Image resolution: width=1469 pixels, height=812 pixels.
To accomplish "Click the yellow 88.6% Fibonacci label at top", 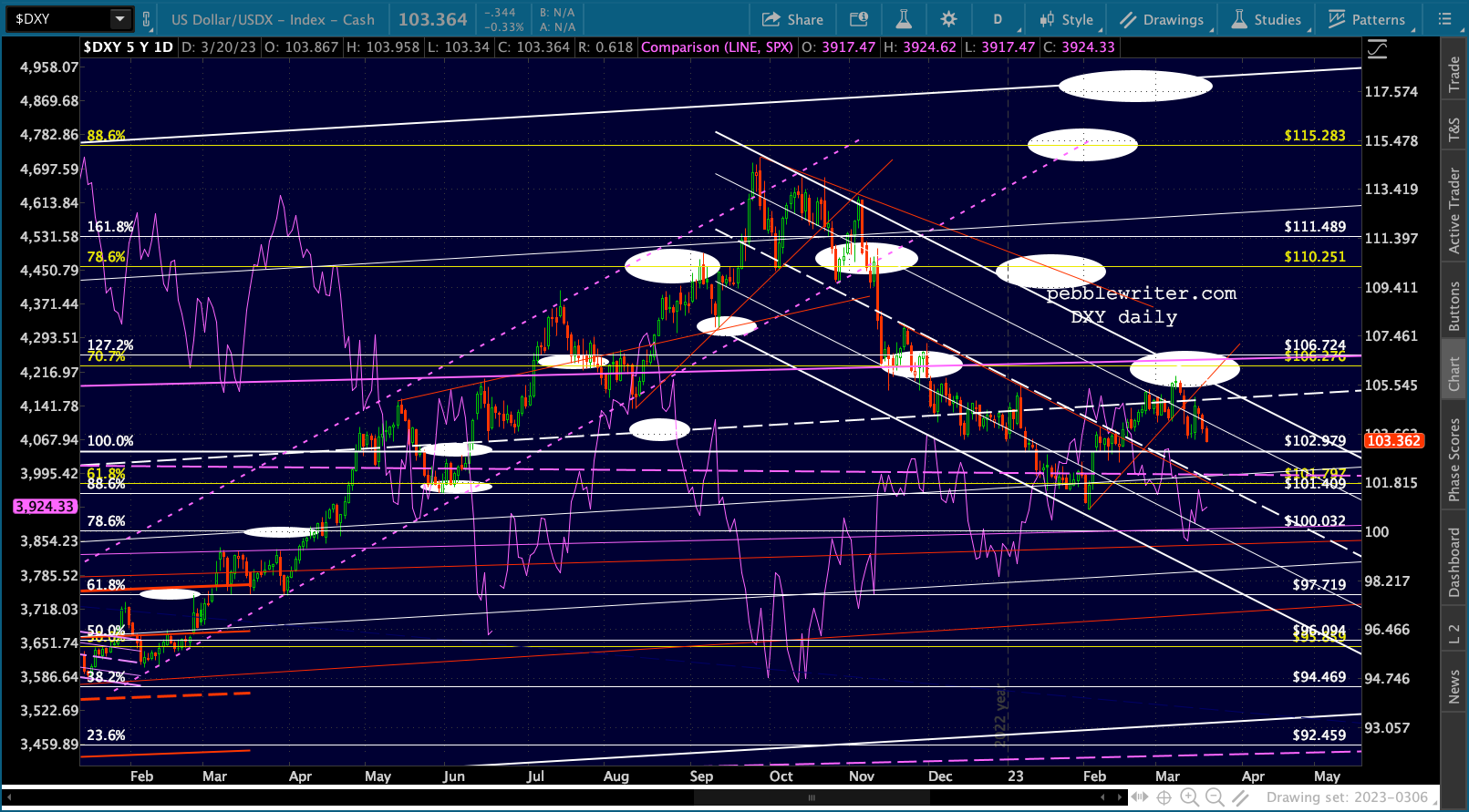I will coord(107,135).
